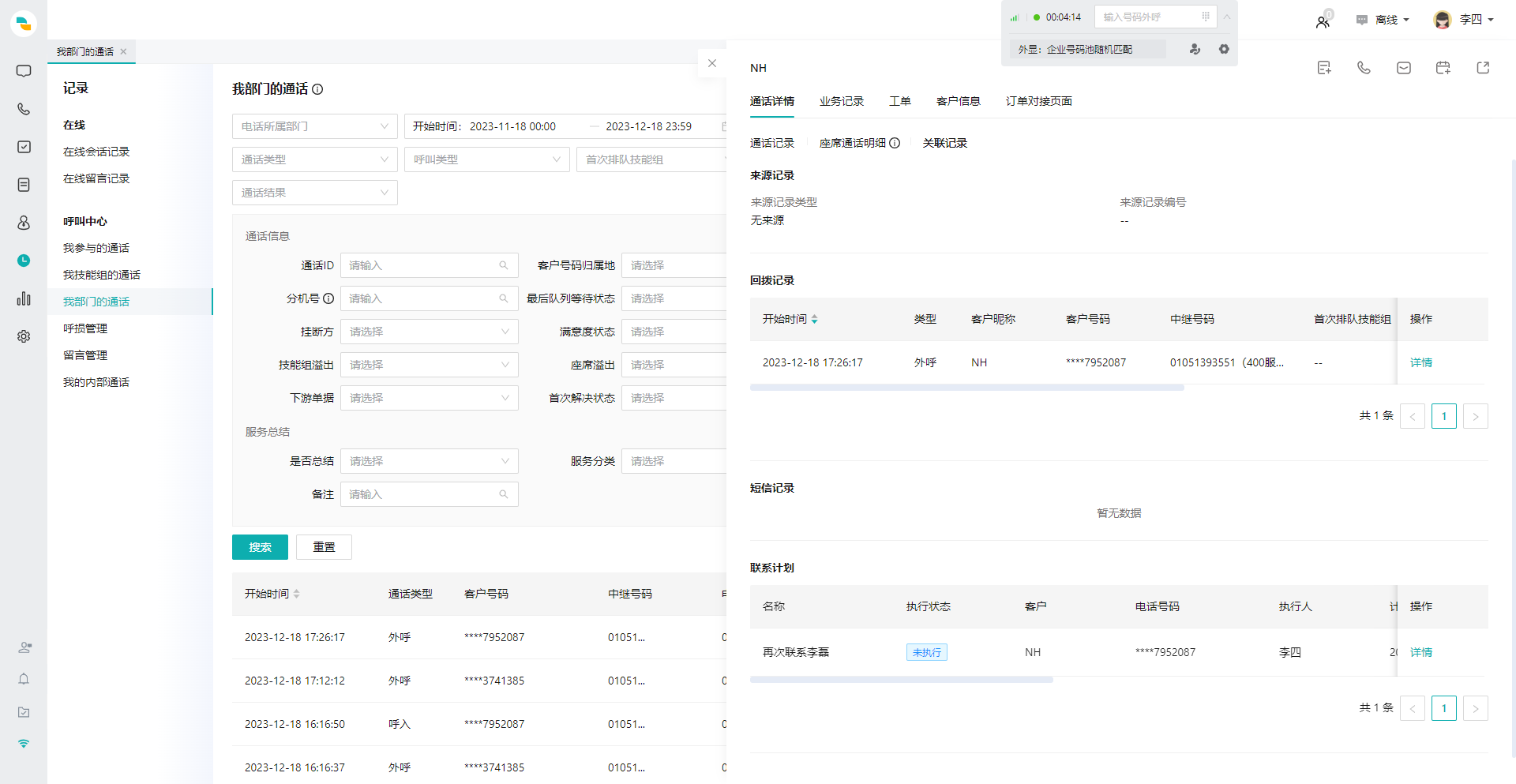
Task: Open the 电话所属部门 dropdown
Action: [x=315, y=126]
